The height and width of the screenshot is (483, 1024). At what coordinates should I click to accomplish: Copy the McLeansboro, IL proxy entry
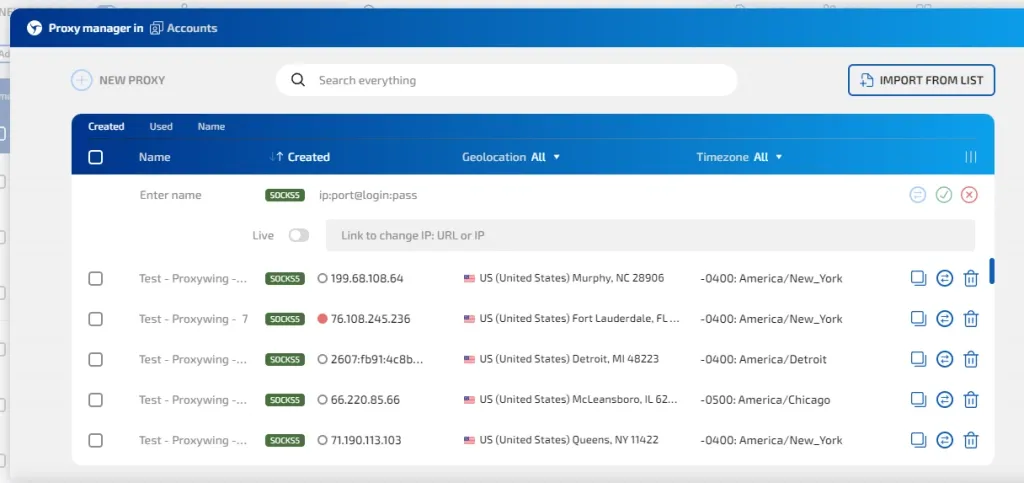coord(918,399)
